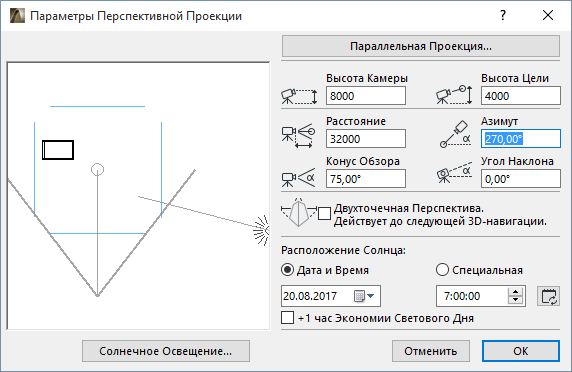Open Параллельная Проекция settings
Viewport: 572px width, 372px height.
[x=421, y=46]
